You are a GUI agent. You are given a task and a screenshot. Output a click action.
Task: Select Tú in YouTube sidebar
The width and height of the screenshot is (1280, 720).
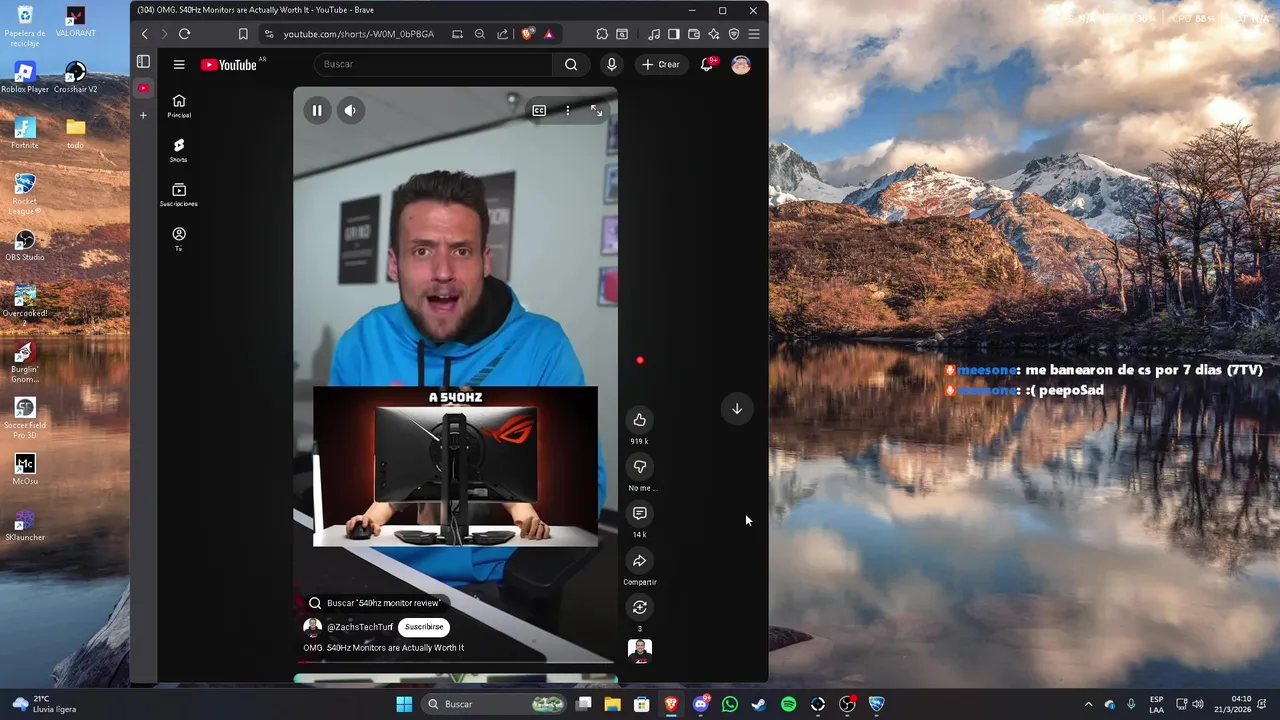tap(179, 239)
